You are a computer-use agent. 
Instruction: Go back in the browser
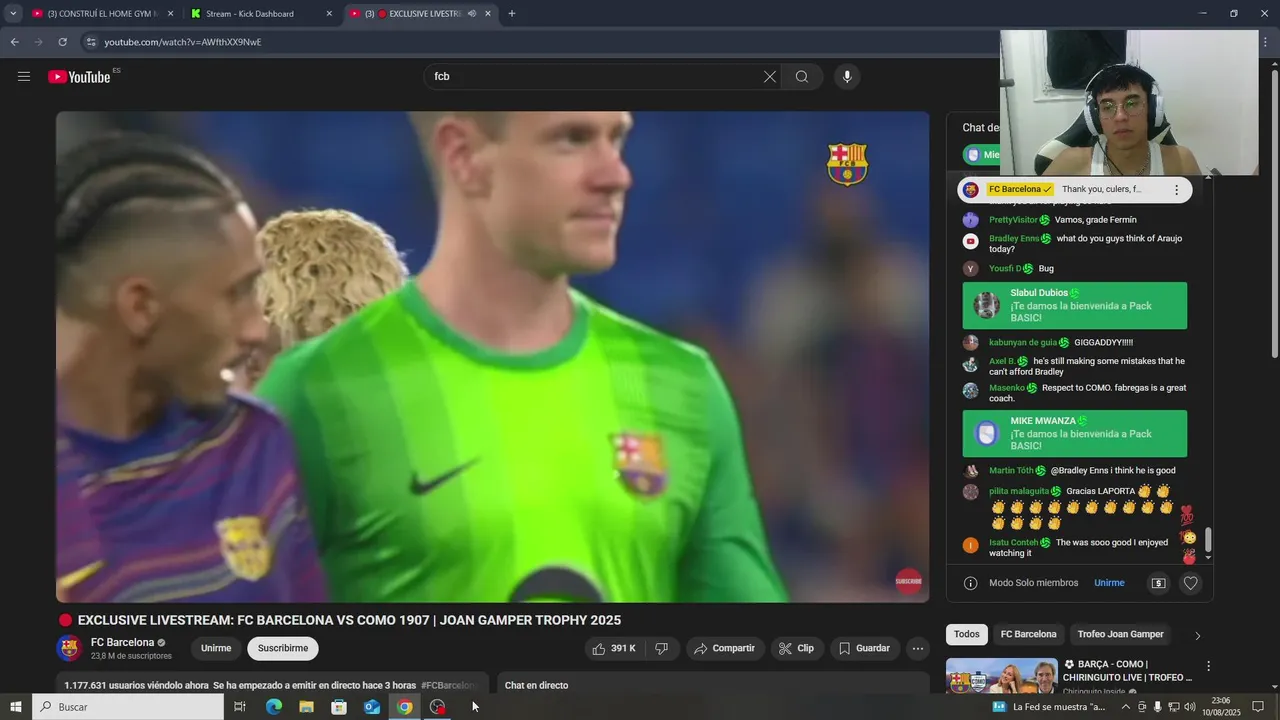tap(14, 42)
